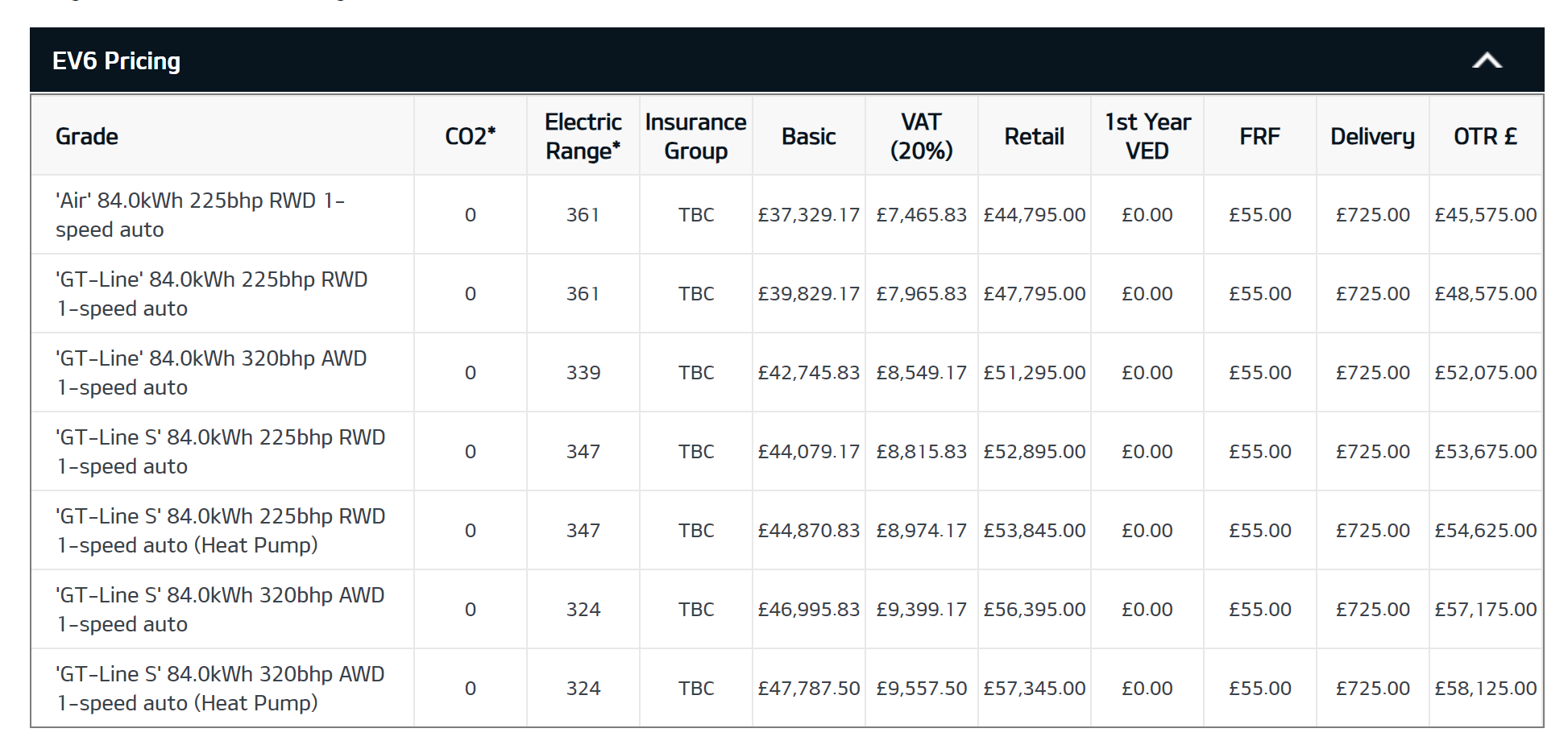Select the CO2* column header
The height and width of the screenshot is (745, 1568).
pos(471,137)
